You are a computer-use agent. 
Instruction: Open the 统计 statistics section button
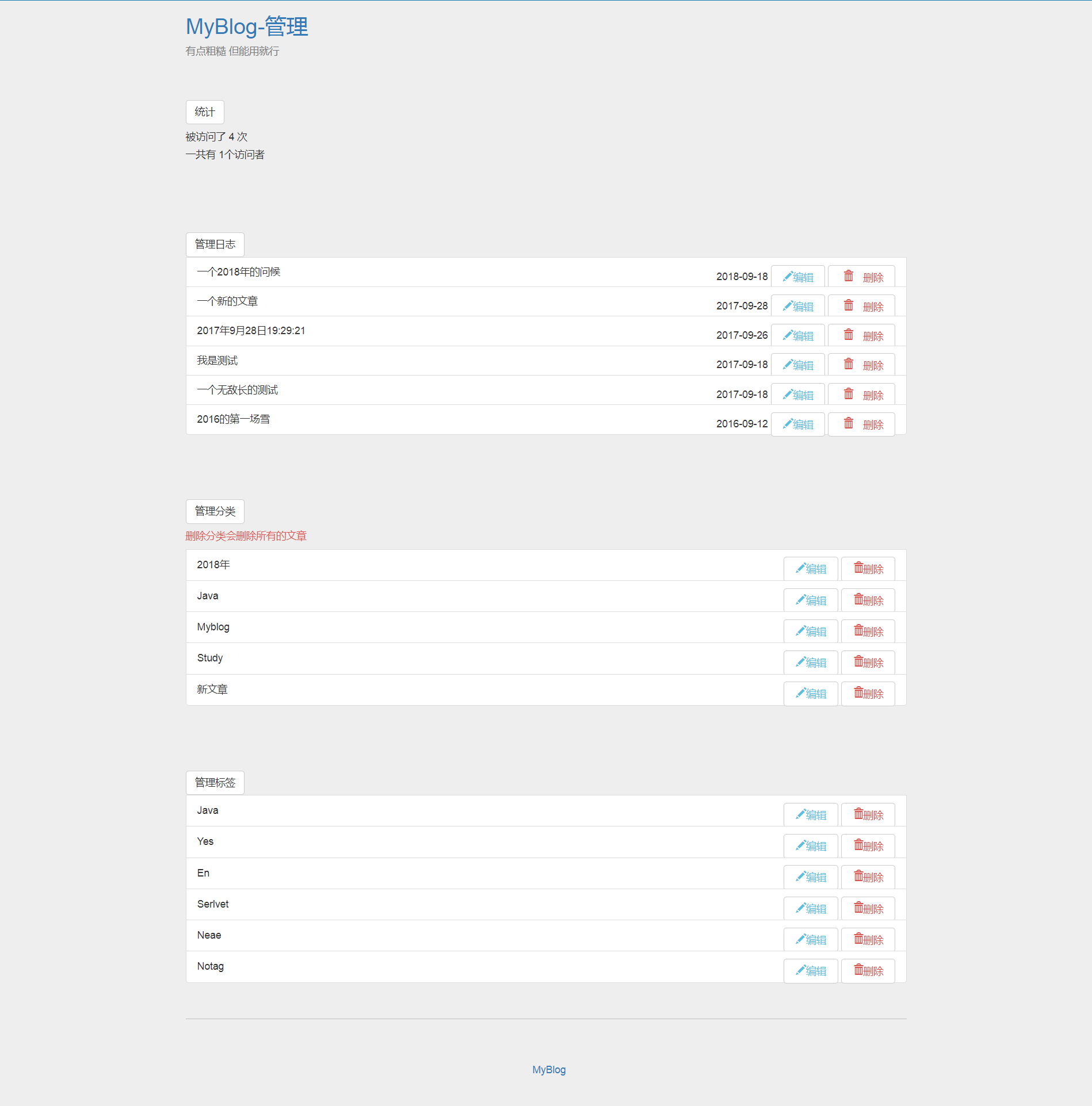(x=204, y=112)
